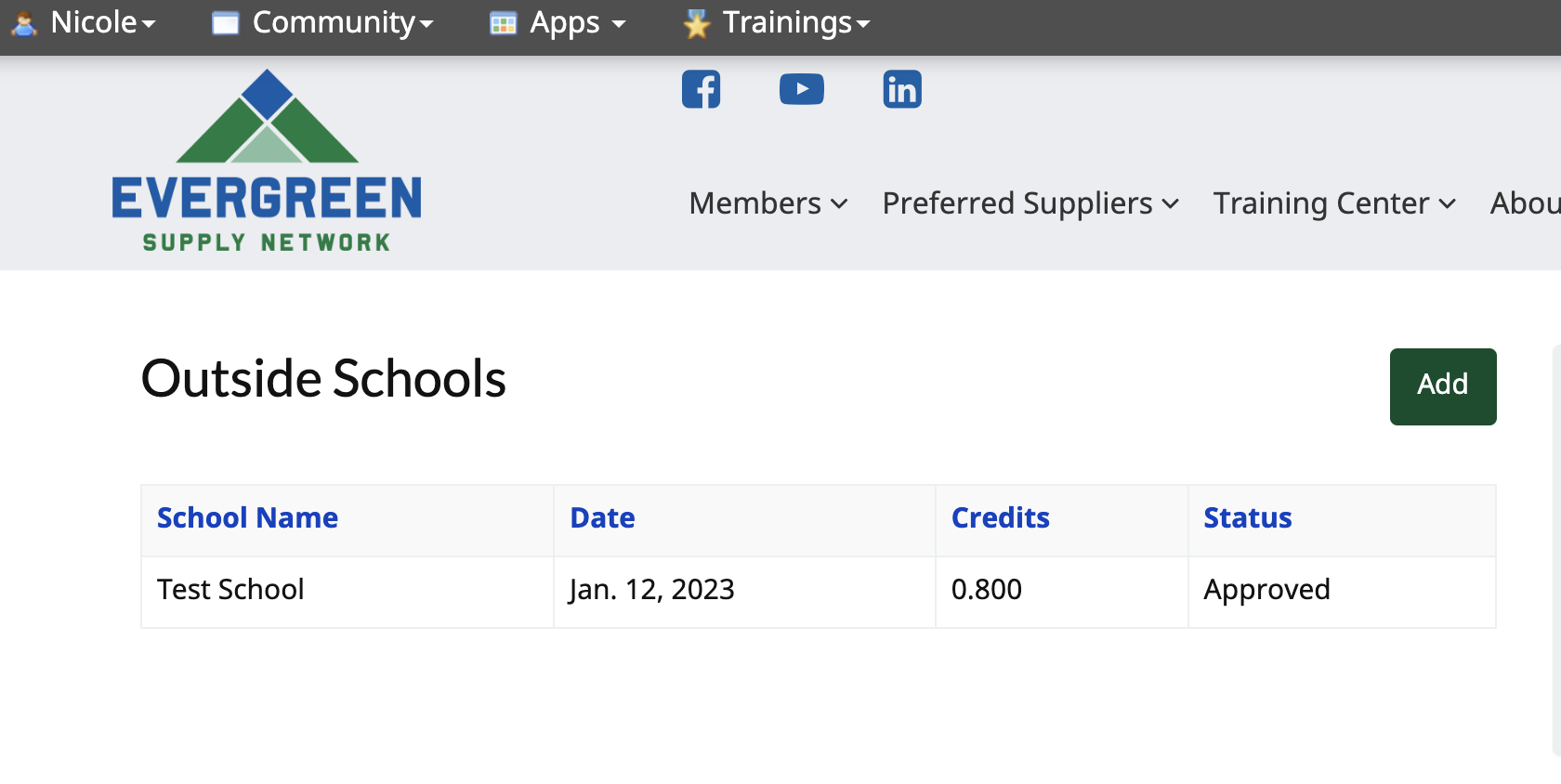Image resolution: width=1561 pixels, height=784 pixels.
Task: Open the Nicole account menu
Action: [x=102, y=22]
